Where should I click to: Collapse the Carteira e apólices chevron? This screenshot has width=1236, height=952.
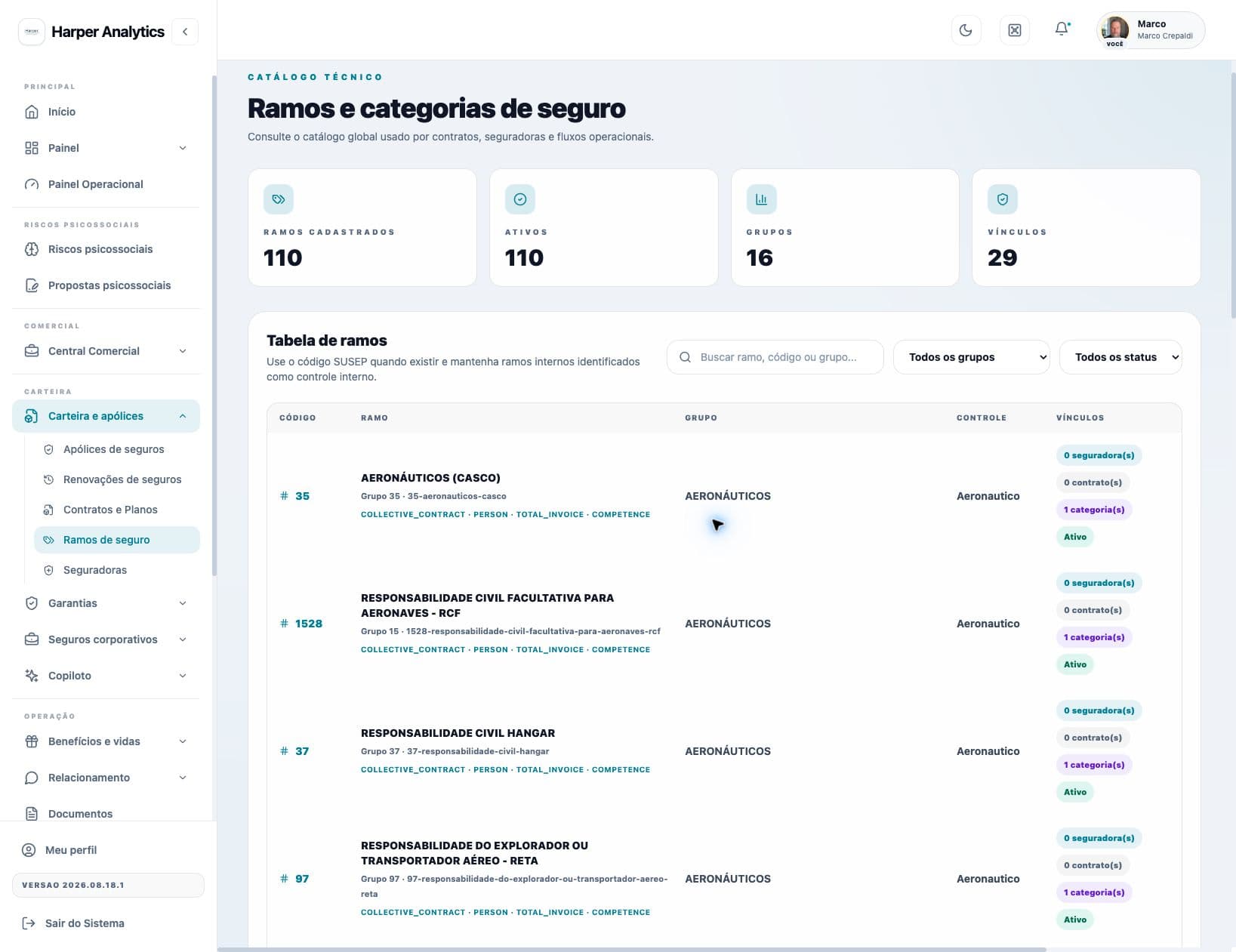tap(183, 416)
